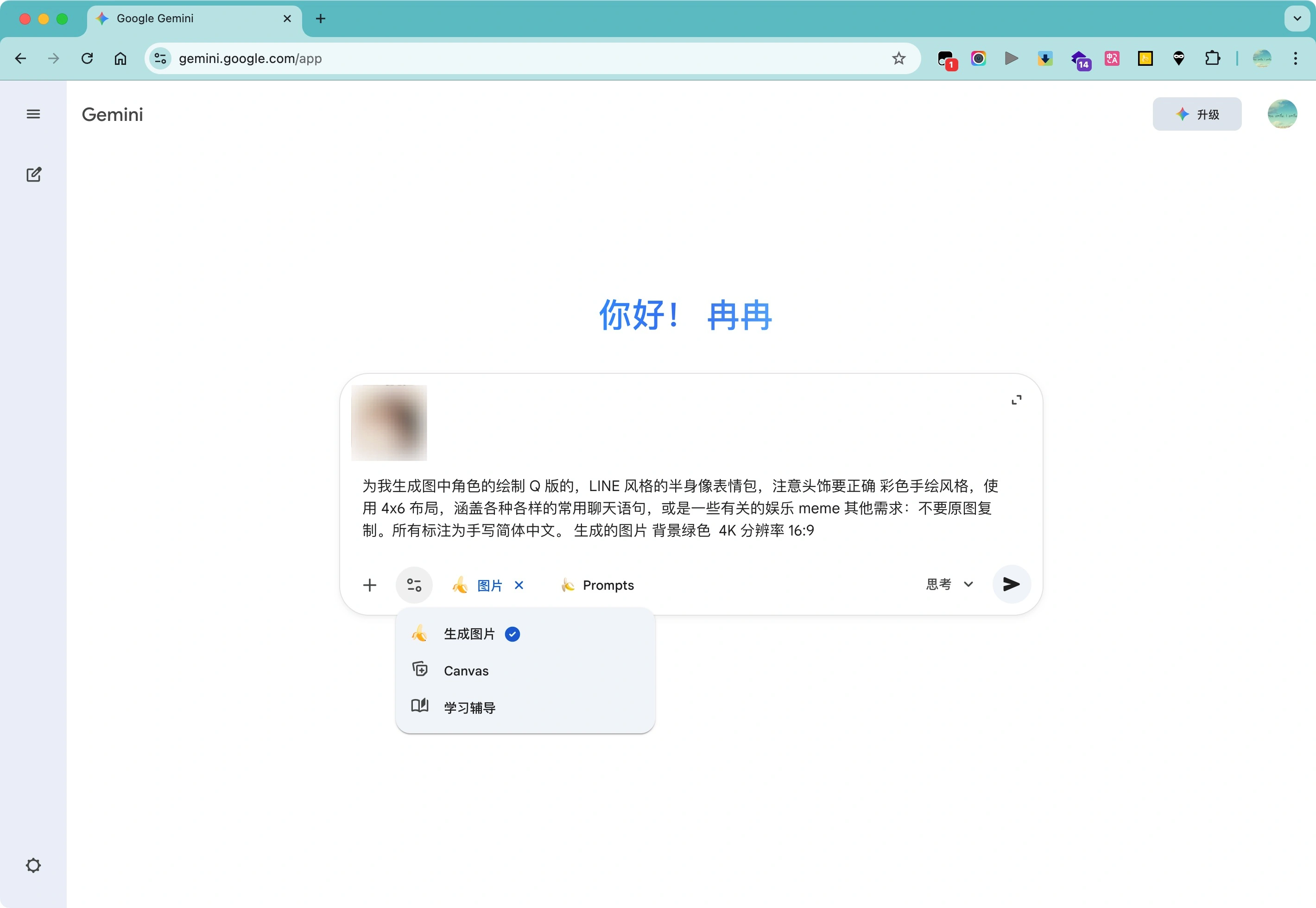Click the 升级 upgrade button
The width and height of the screenshot is (1316, 908).
coord(1196,114)
